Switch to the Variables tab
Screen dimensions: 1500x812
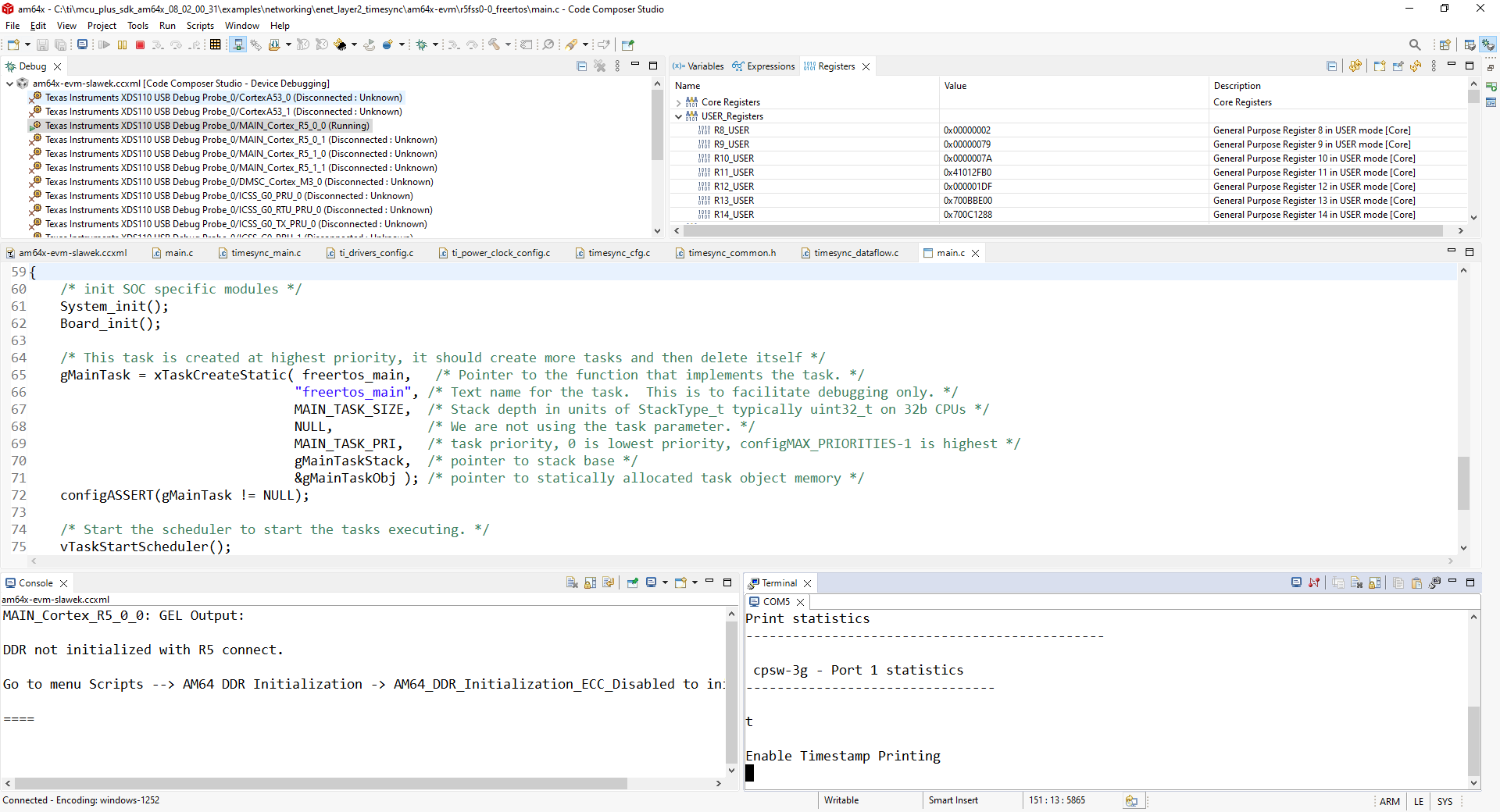tap(698, 66)
